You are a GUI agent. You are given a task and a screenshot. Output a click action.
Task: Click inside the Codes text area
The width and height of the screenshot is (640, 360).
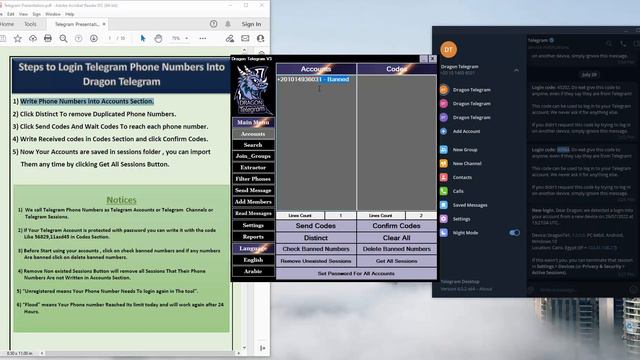pos(396,142)
